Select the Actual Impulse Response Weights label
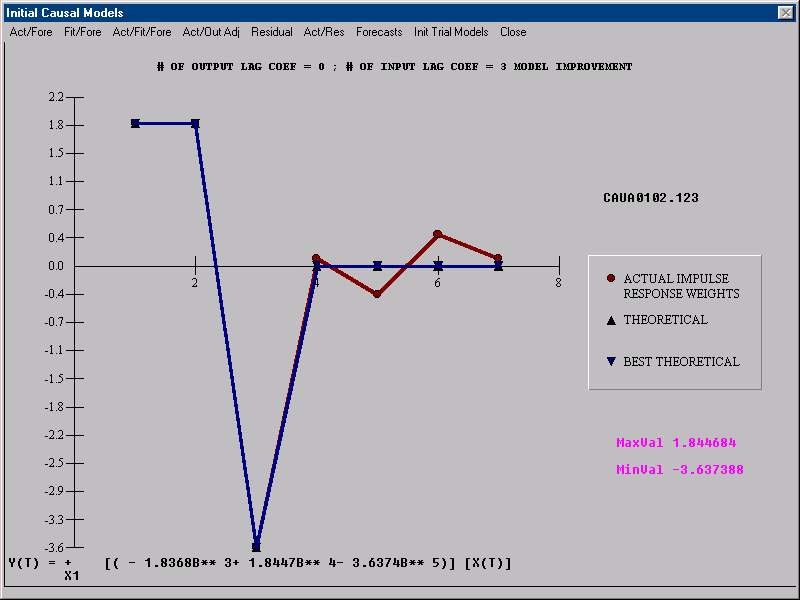This screenshot has height=600, width=800. 681,286
